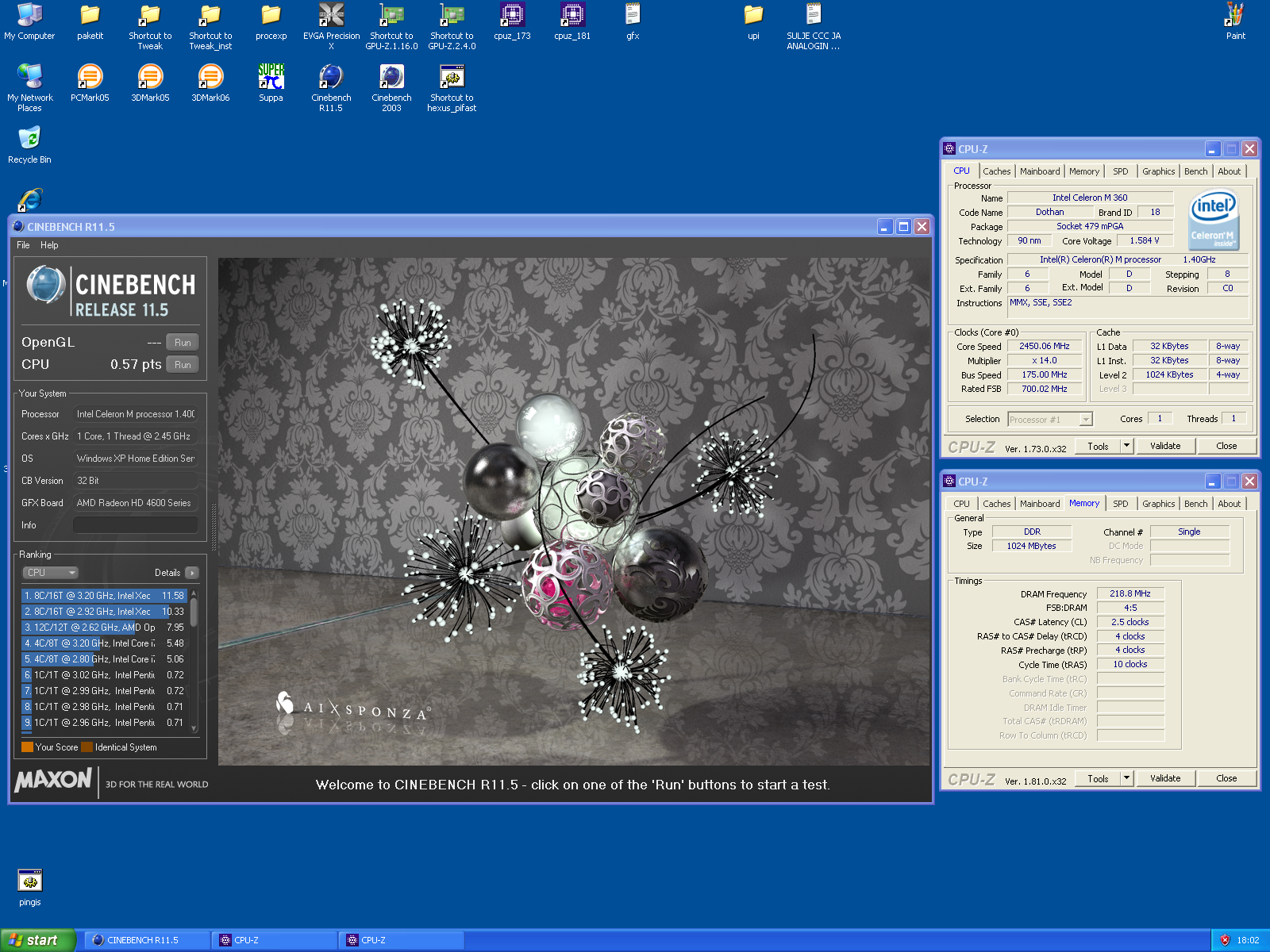The width and height of the screenshot is (1270, 952).
Task: Switch to Memory tab in upper CPU-Z
Action: pos(1083,171)
